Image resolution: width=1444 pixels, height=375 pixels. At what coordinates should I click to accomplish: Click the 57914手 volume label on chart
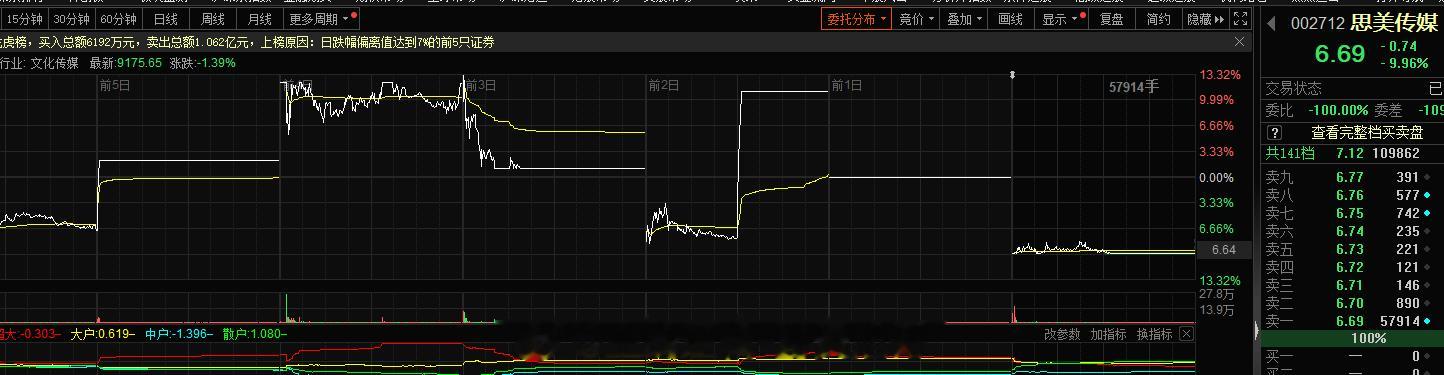[x=1134, y=87]
